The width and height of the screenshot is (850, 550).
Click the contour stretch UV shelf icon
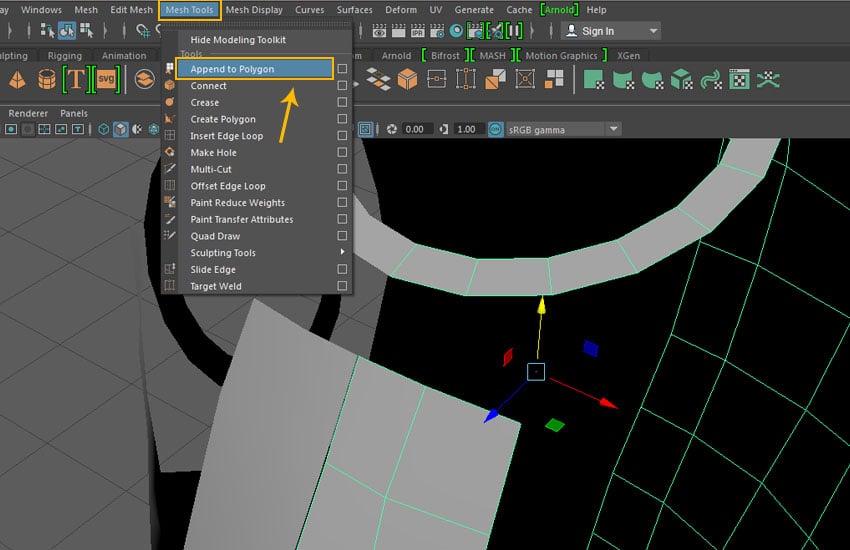711,80
